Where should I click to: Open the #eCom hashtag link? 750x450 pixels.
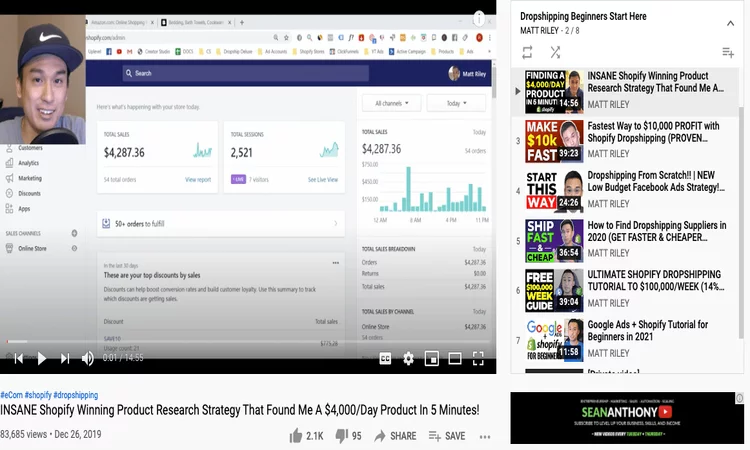tap(11, 395)
